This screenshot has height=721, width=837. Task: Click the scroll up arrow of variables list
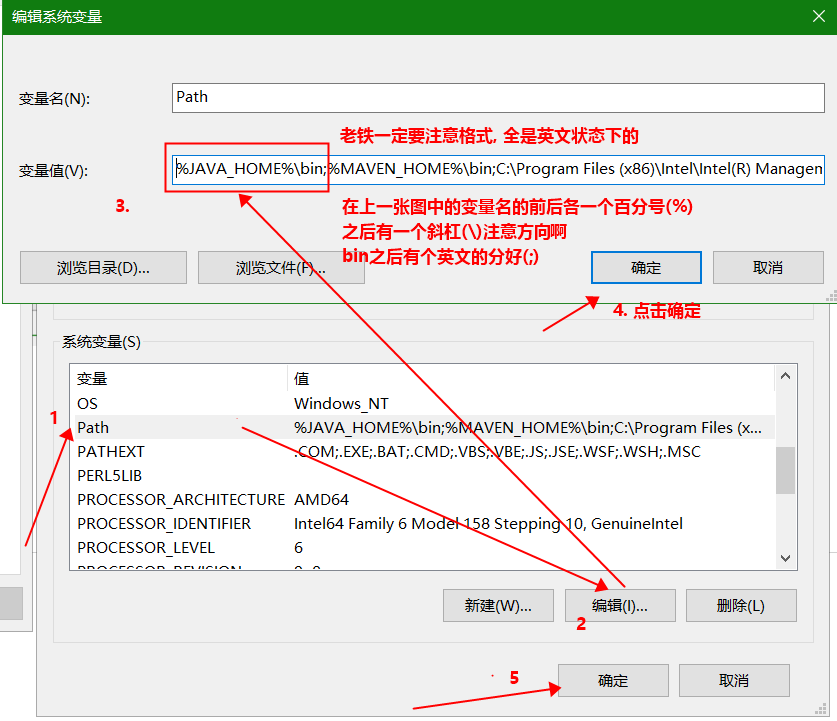785,376
